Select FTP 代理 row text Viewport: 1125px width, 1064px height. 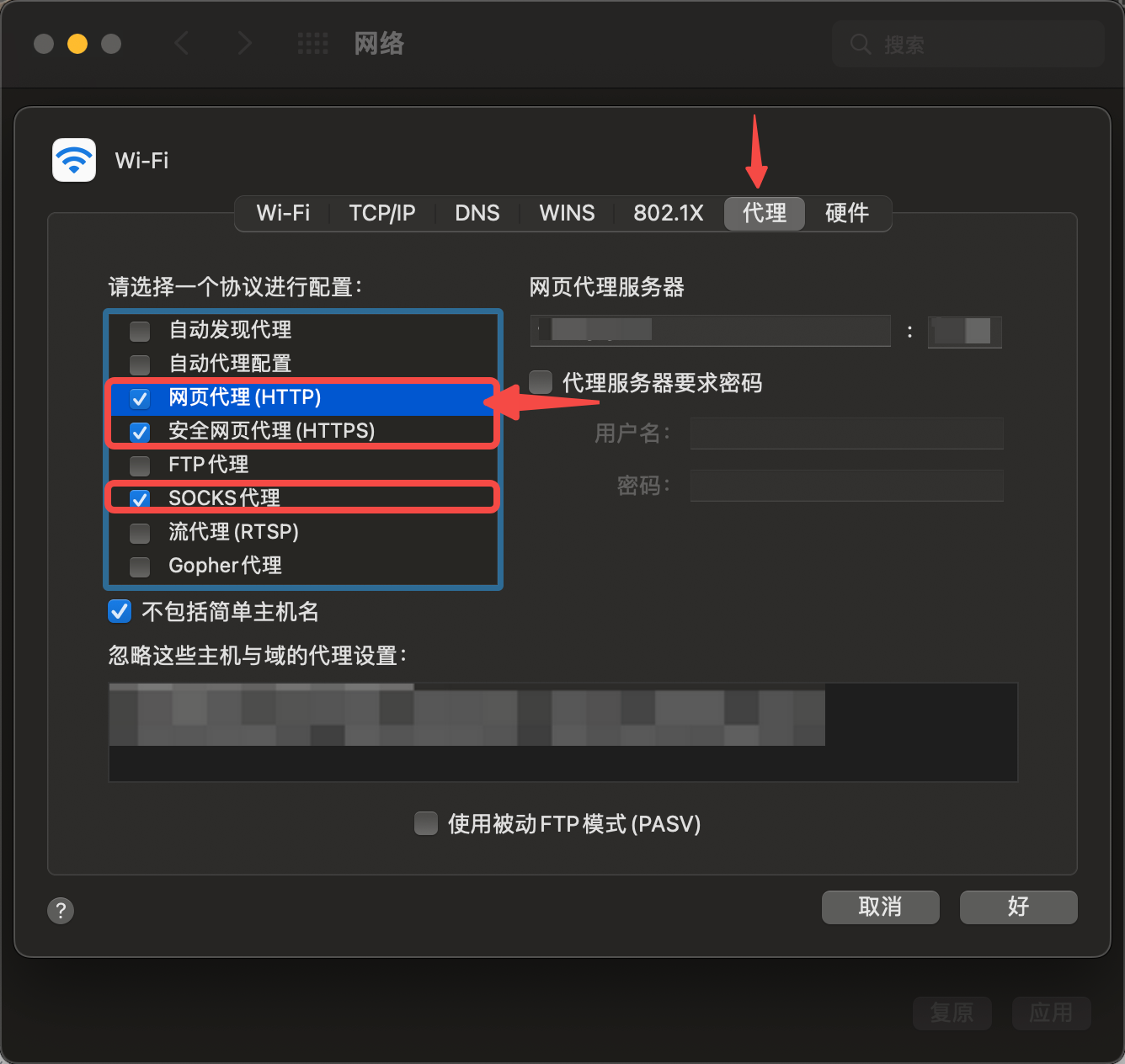point(209,465)
